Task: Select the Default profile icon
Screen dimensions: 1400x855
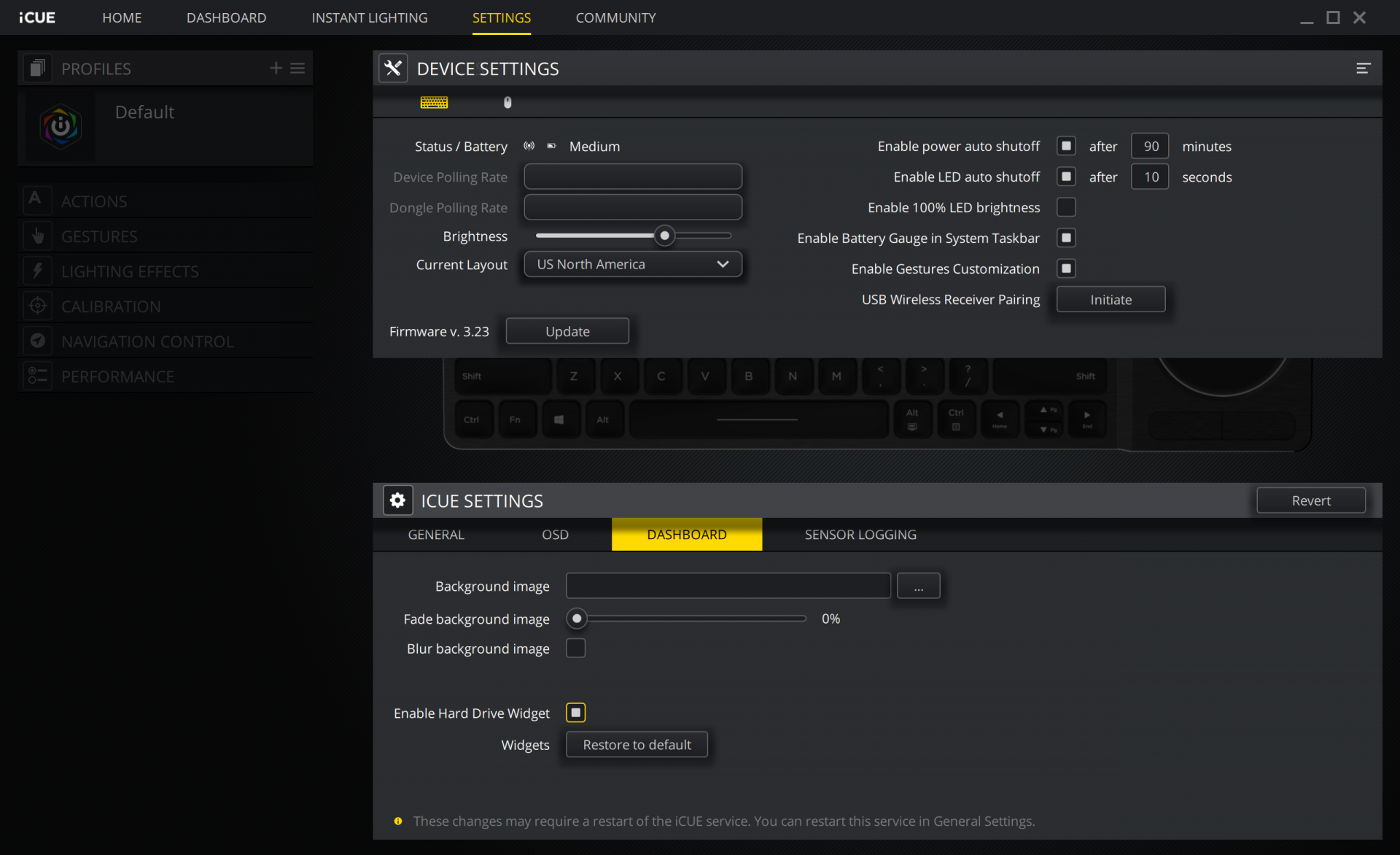Action: pos(61,127)
